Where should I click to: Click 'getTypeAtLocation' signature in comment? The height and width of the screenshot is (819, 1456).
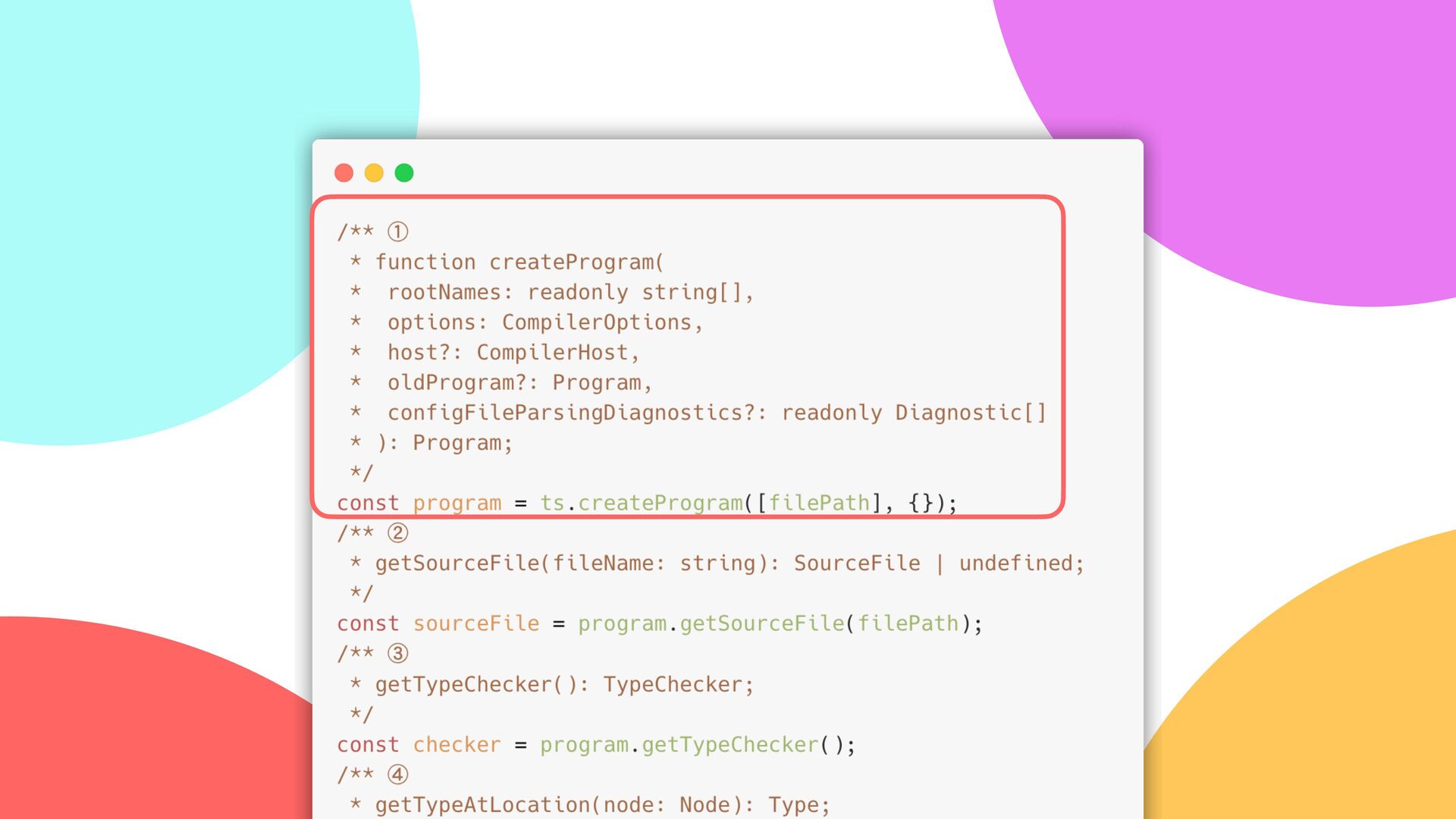click(482, 805)
